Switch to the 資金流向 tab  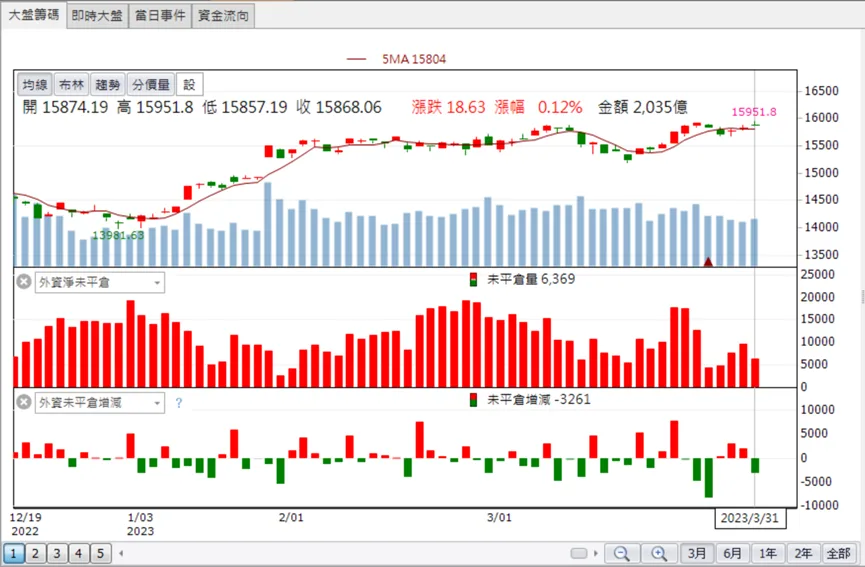[223, 15]
